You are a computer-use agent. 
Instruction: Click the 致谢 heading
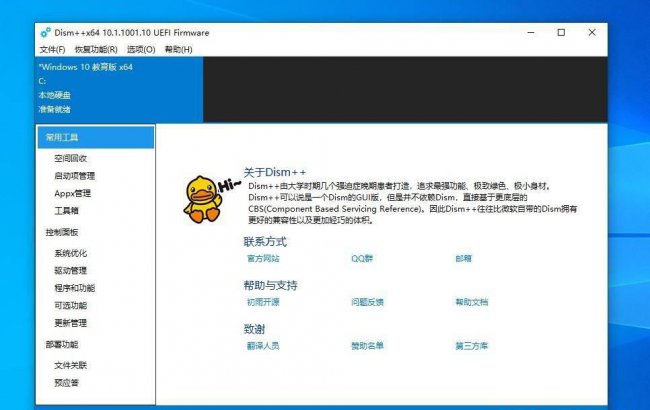pos(254,329)
